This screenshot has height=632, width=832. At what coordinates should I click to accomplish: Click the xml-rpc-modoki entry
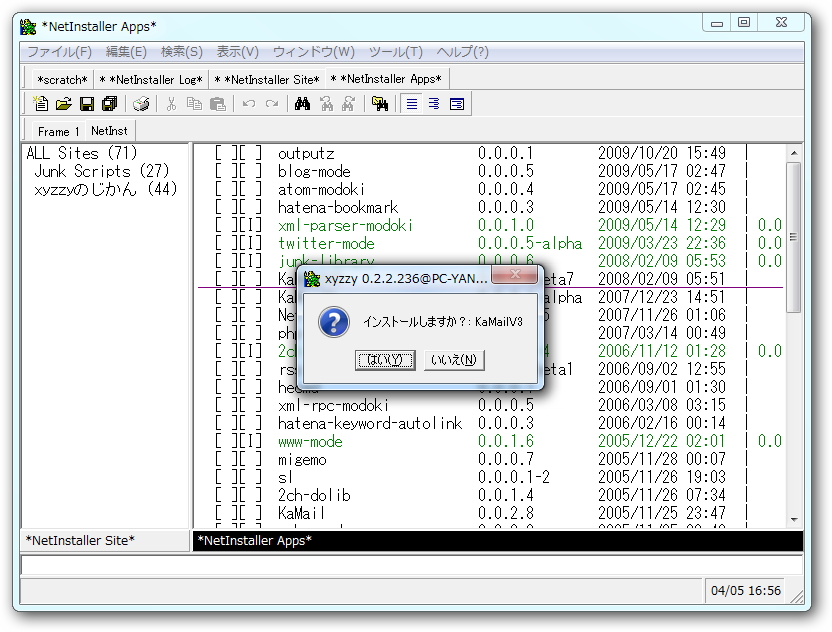click(x=333, y=405)
